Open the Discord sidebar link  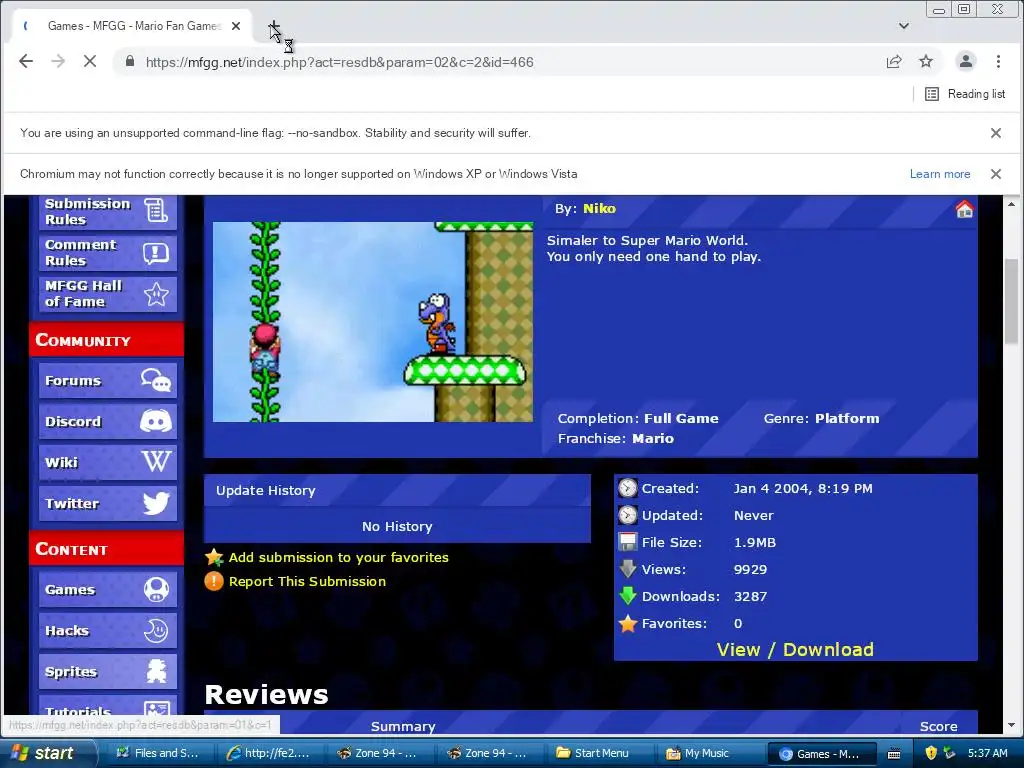108,422
